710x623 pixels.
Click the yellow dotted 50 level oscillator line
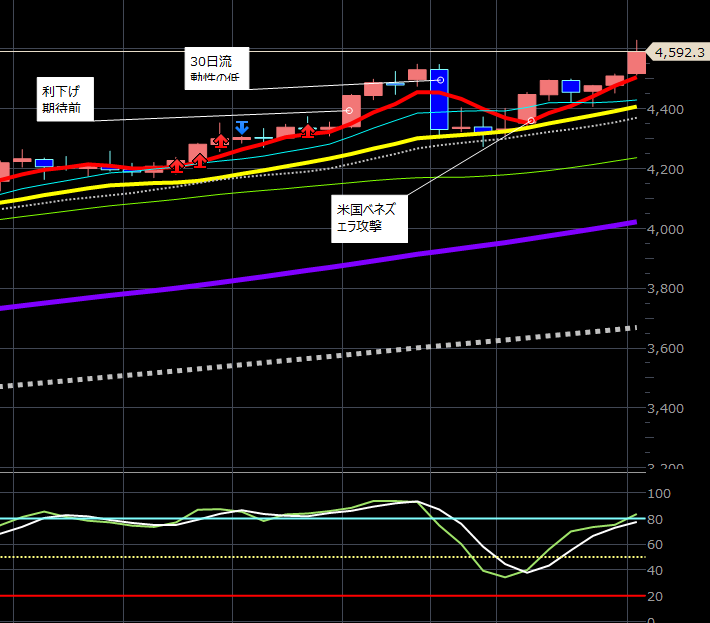click(300, 557)
